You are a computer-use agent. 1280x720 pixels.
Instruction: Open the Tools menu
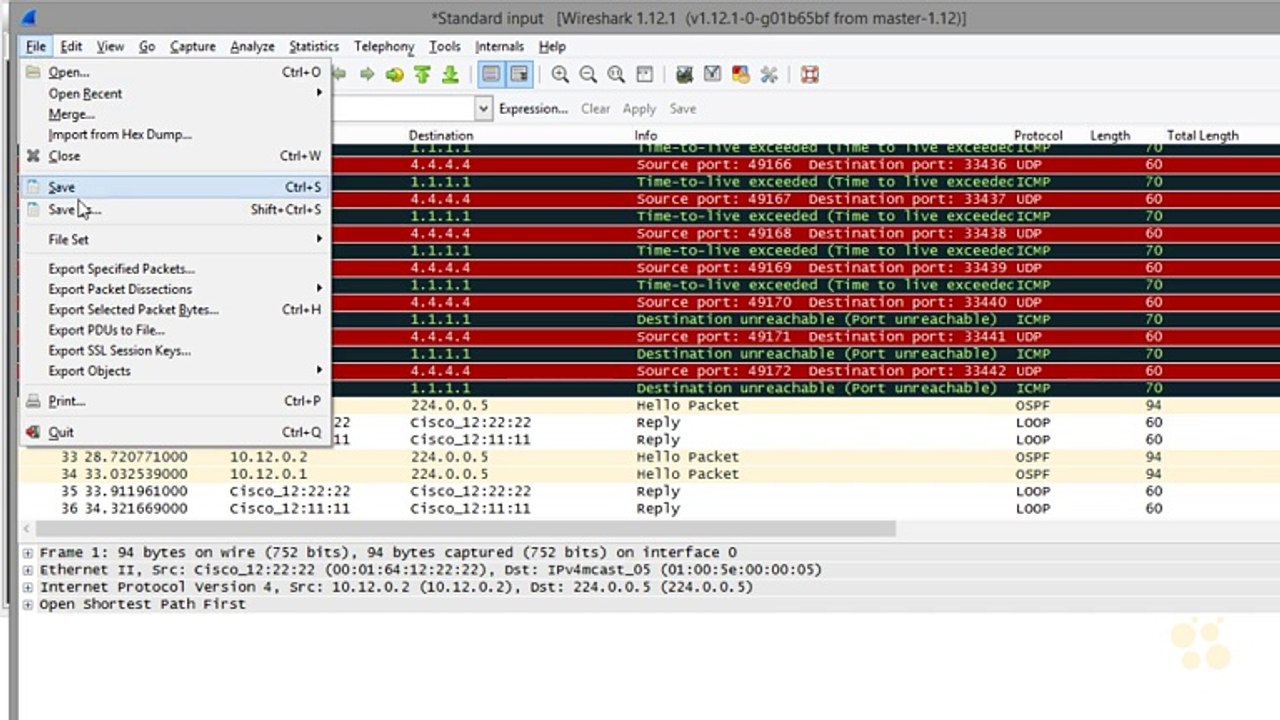pyautogui.click(x=445, y=46)
